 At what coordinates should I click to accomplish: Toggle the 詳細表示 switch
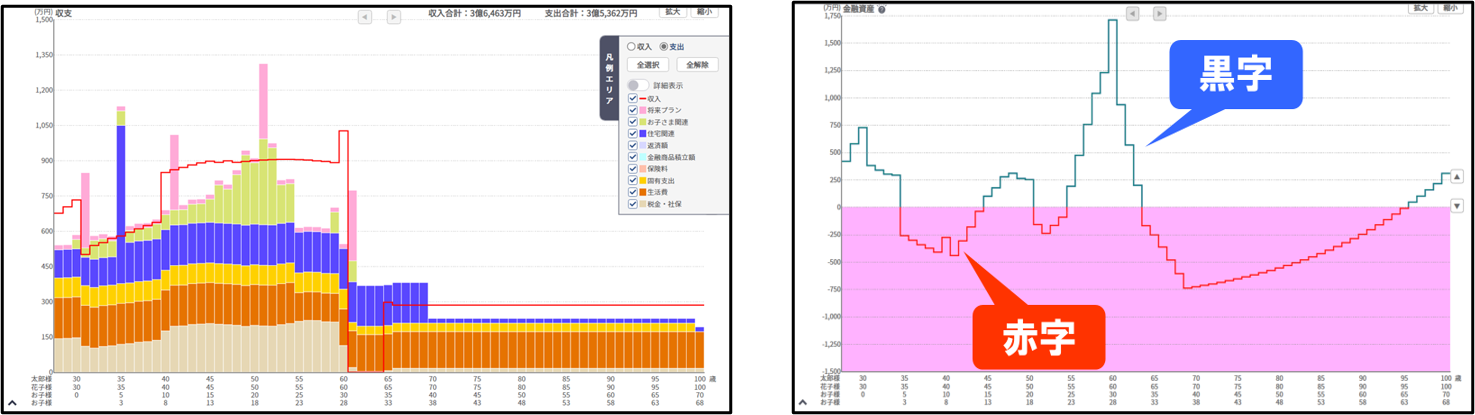638,85
